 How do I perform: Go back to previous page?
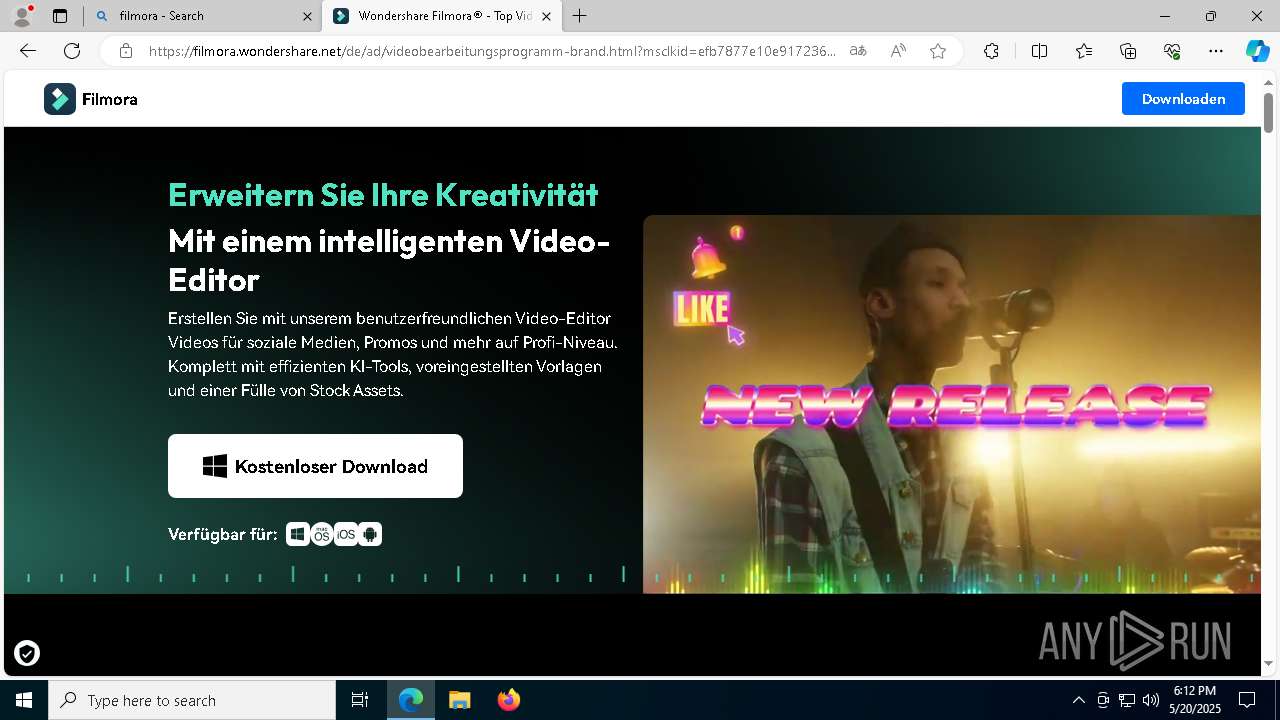click(x=28, y=51)
